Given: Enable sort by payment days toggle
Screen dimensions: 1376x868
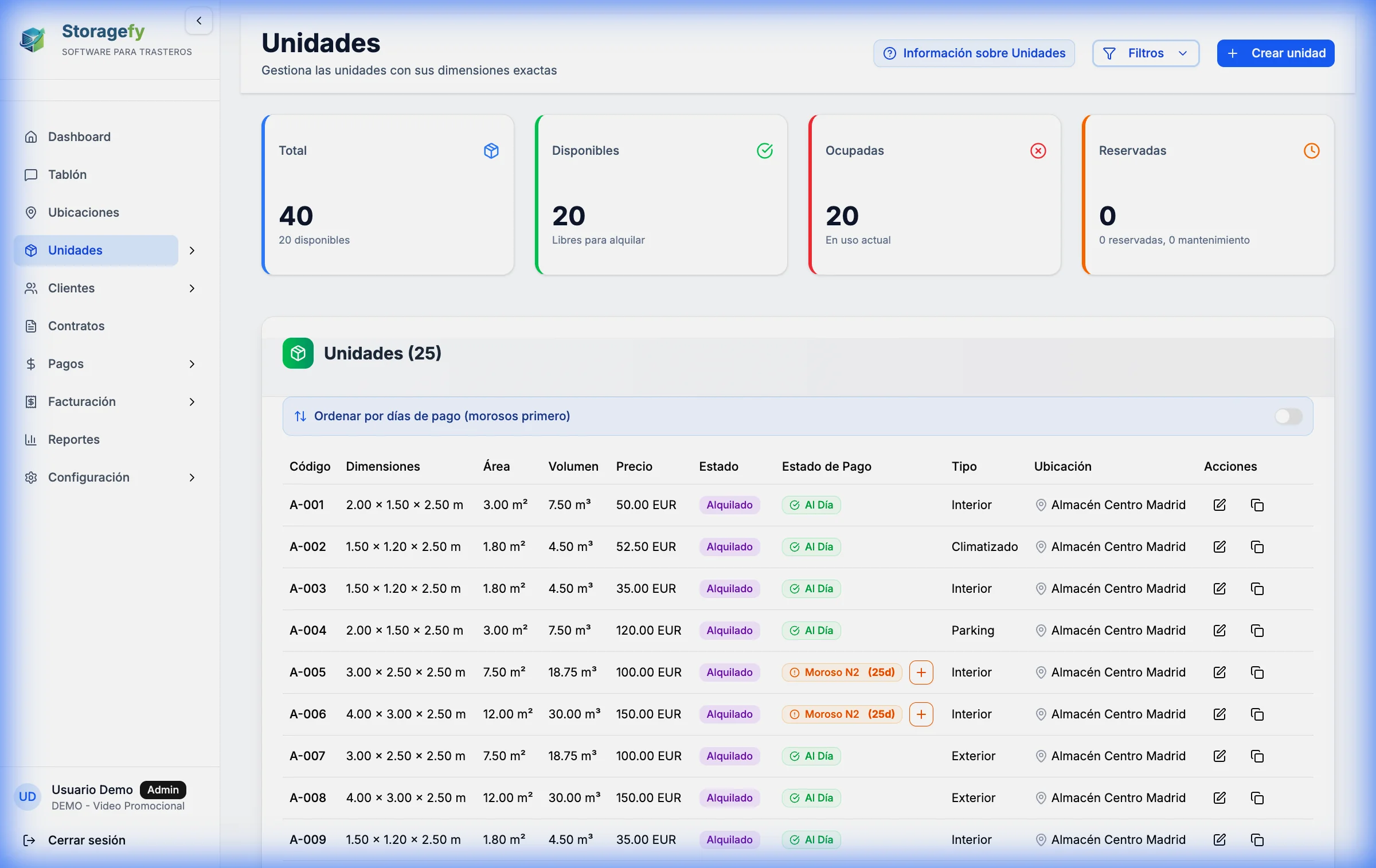Looking at the screenshot, I should pyautogui.click(x=1288, y=416).
